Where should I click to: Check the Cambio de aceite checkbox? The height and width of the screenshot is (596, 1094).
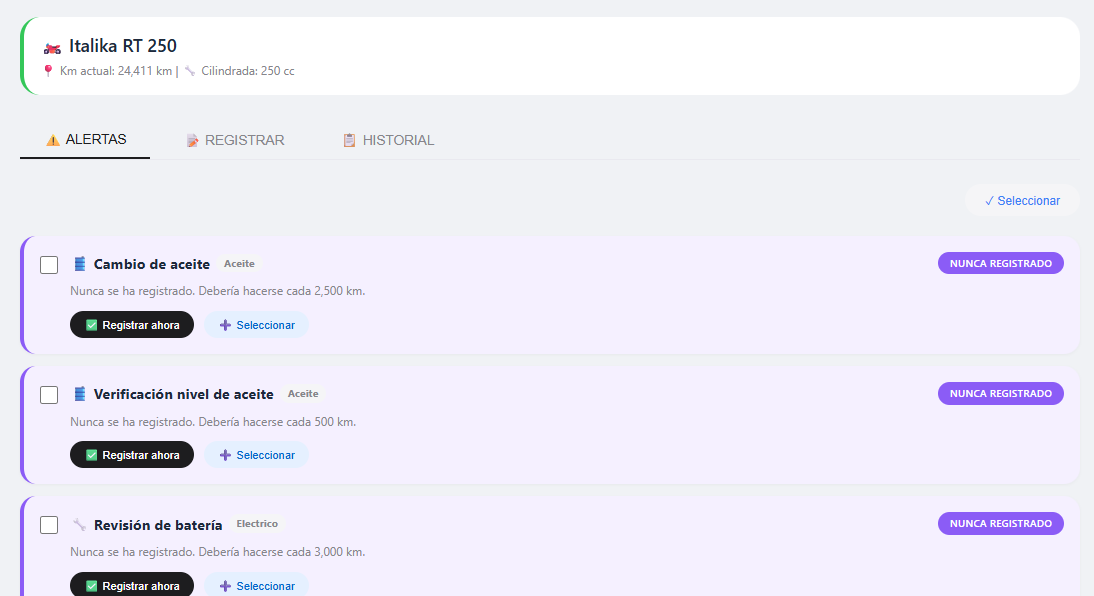pos(49,265)
